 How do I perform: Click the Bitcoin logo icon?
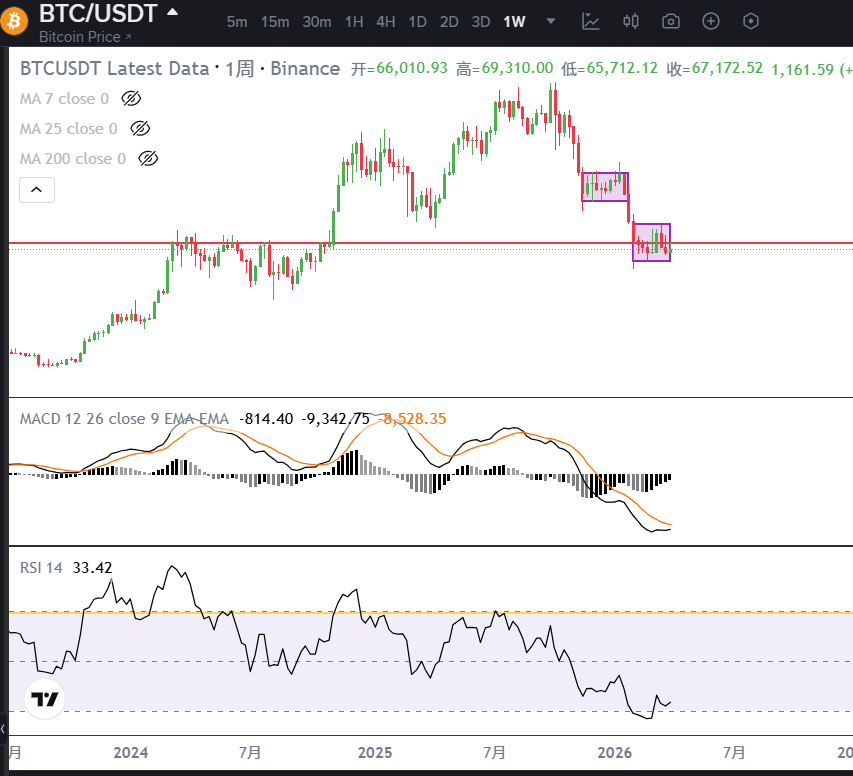(x=13, y=21)
